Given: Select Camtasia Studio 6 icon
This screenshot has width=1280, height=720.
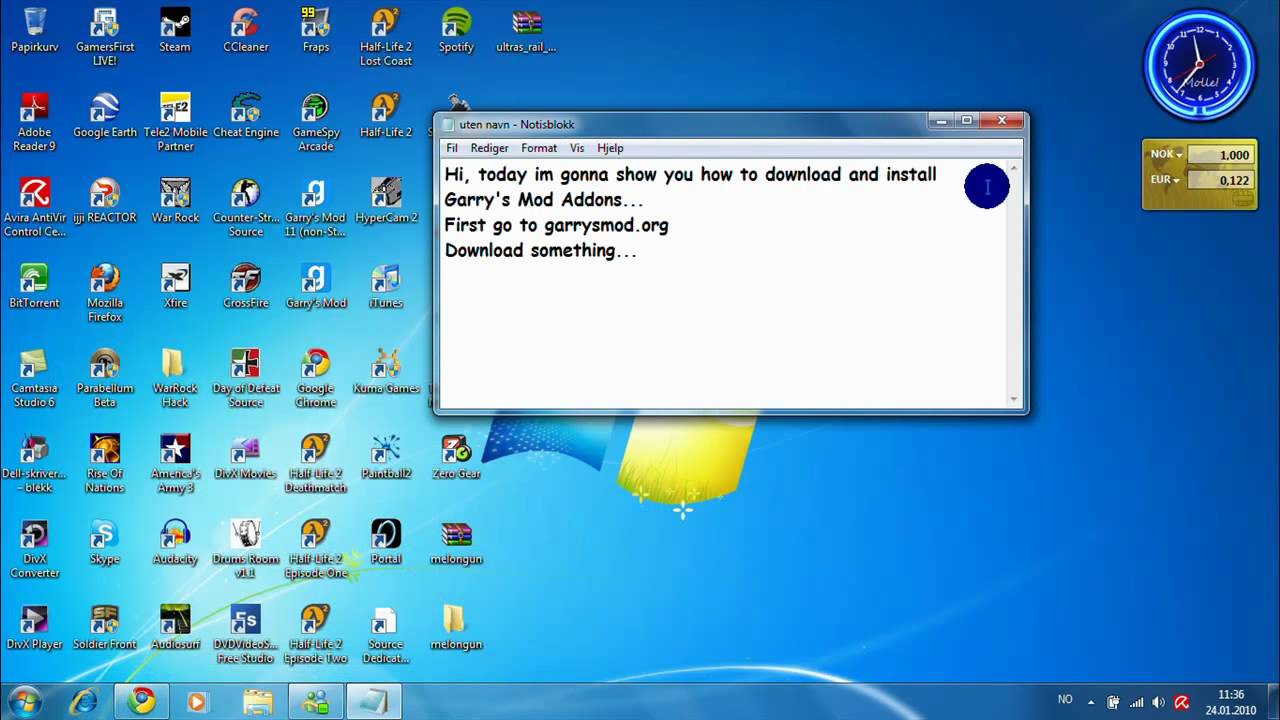Looking at the screenshot, I should point(35,378).
